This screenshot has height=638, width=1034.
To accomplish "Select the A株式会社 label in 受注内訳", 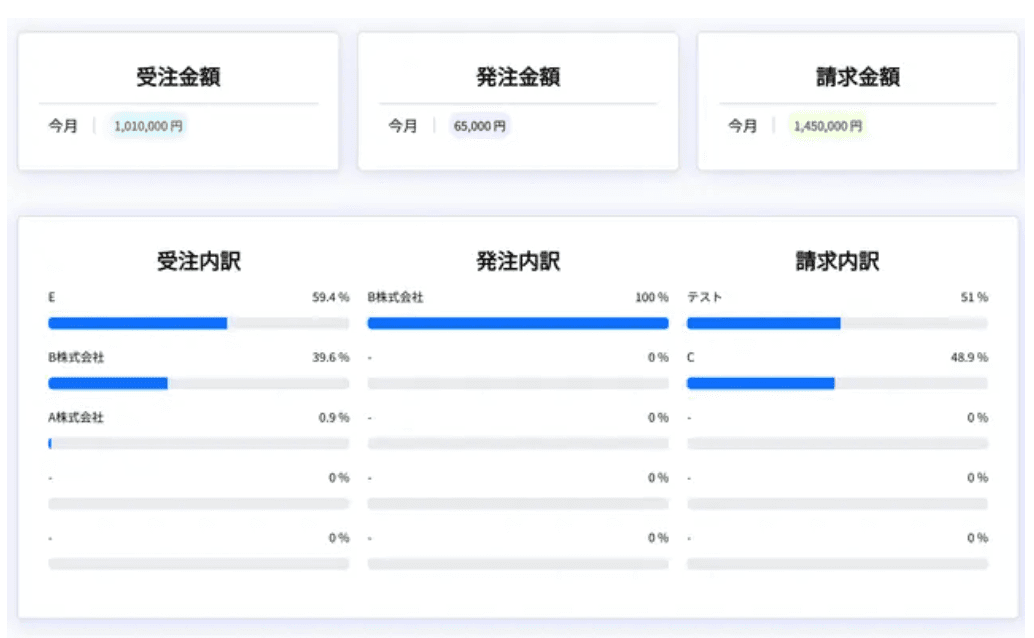I will point(76,417).
